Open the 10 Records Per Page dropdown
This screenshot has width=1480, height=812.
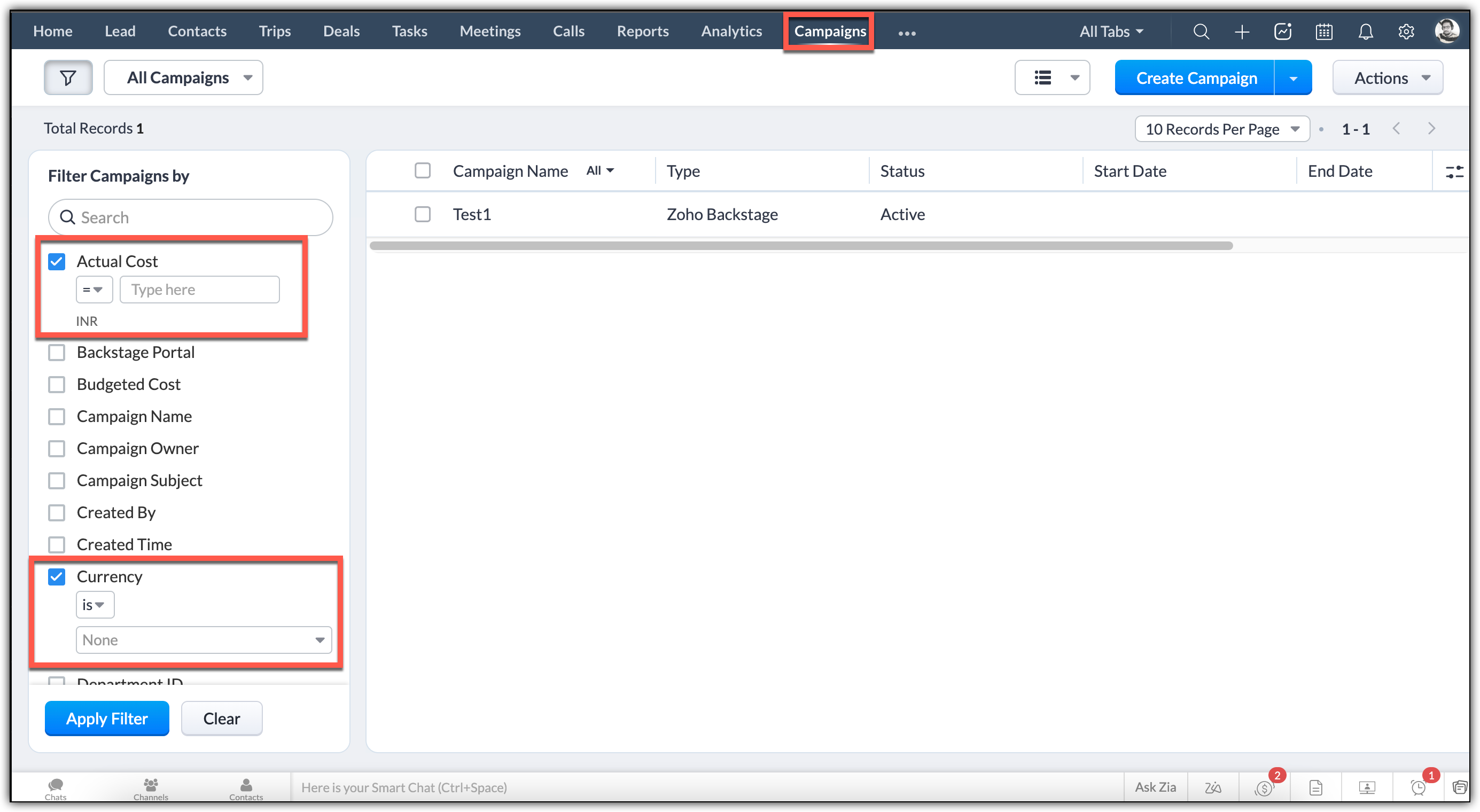(x=1221, y=129)
